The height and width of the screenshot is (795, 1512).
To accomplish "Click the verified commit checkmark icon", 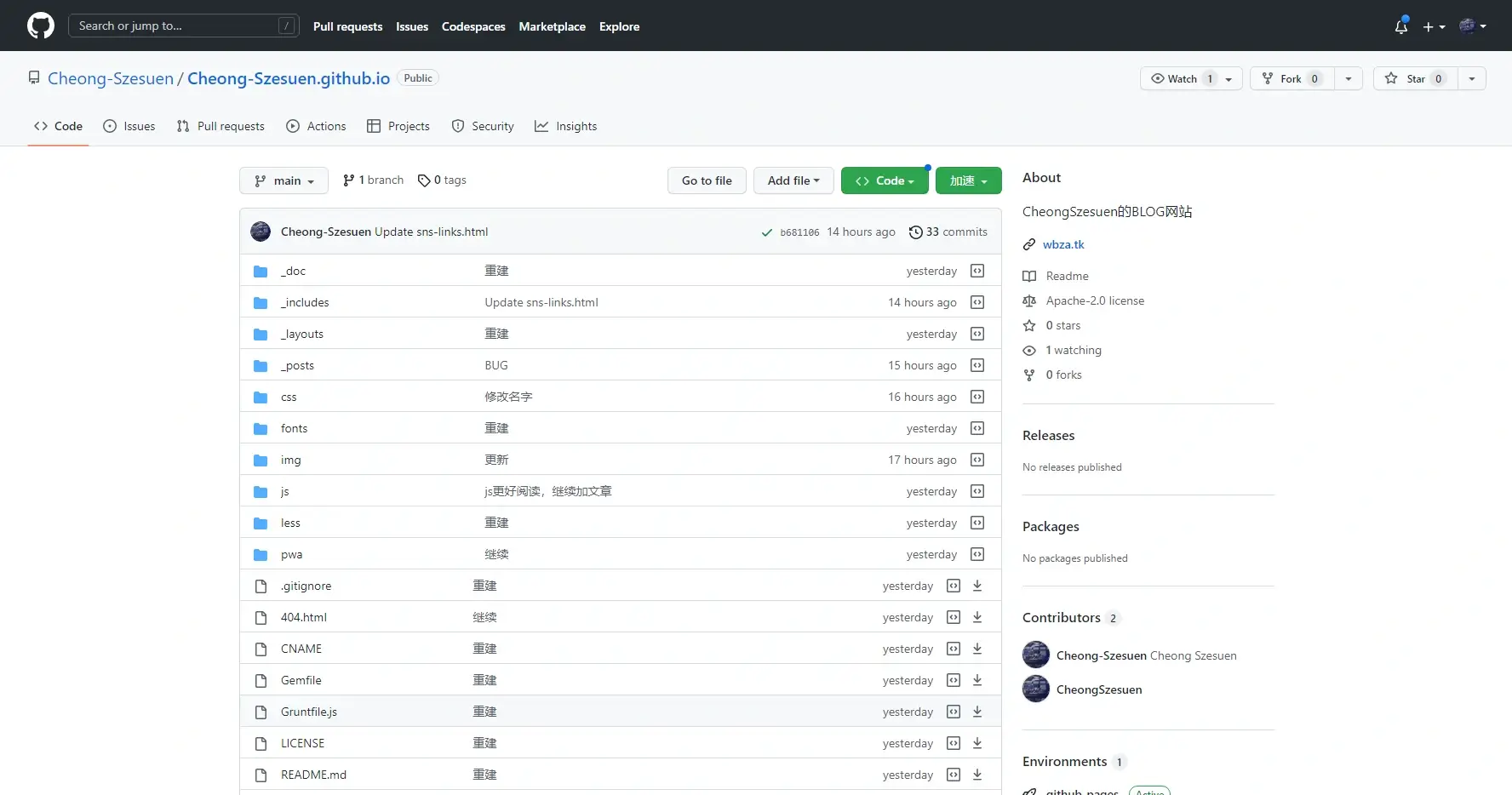I will click(766, 232).
